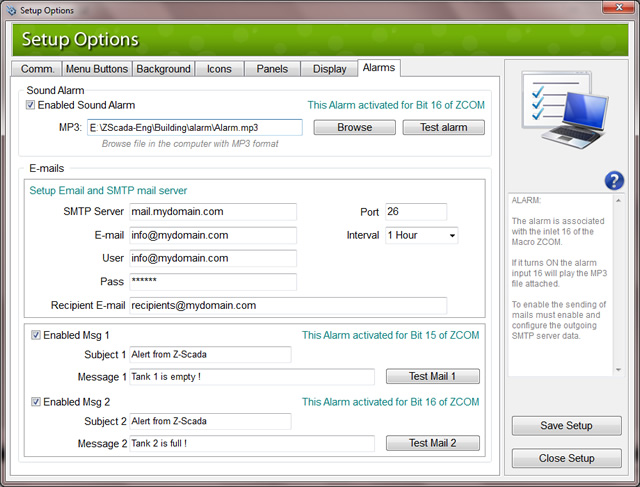The height and width of the screenshot is (487, 640).
Task: Click the Setup Options title bar icon
Action: [11, 9]
